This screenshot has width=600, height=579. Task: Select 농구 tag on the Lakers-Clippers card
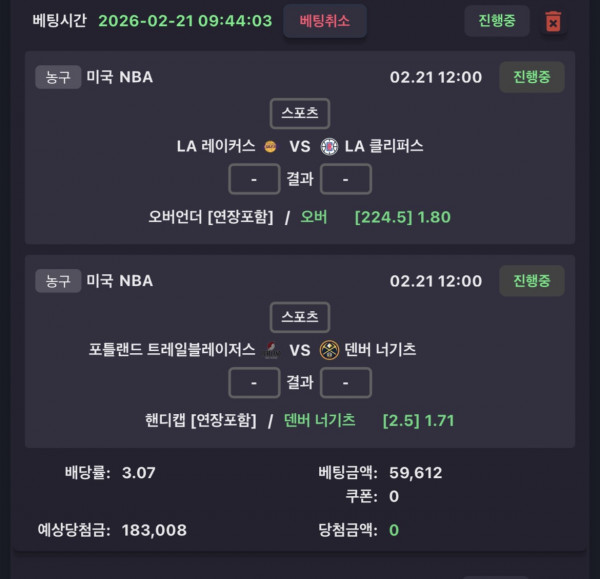(57, 77)
